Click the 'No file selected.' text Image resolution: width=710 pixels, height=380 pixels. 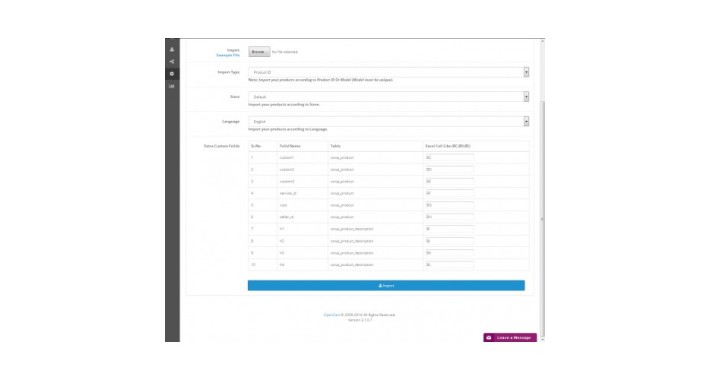pyautogui.click(x=285, y=52)
